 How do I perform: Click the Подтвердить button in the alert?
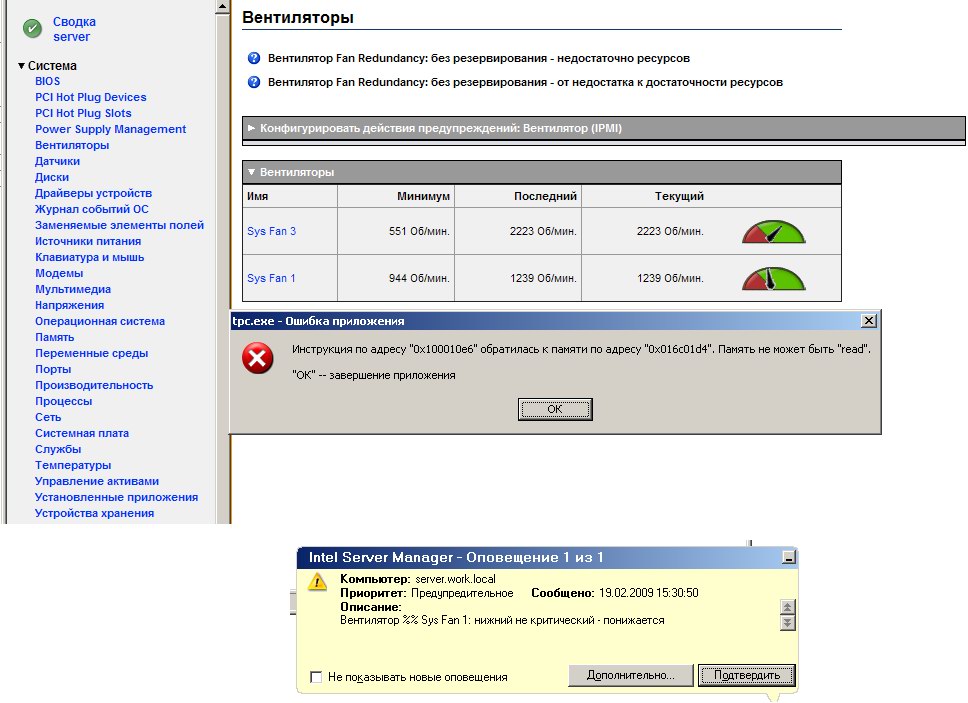click(x=746, y=675)
